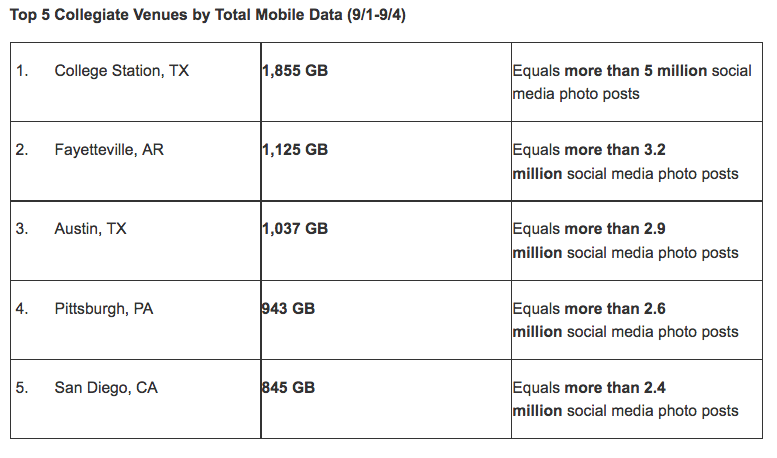Click the rank number 5. beside San Diego
The width and height of the screenshot is (777, 458).
click(x=22, y=387)
